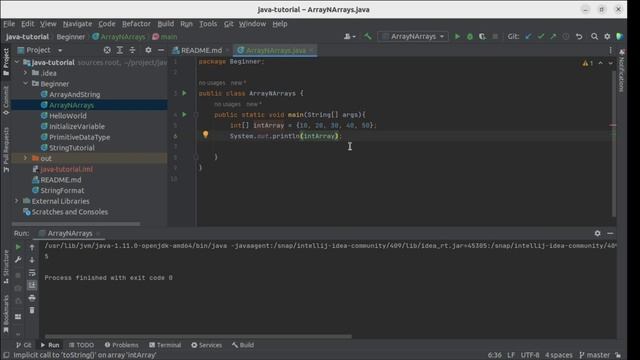Click cursor position 6:36 indicator
This screenshot has width=640, height=360.
pos(494,355)
